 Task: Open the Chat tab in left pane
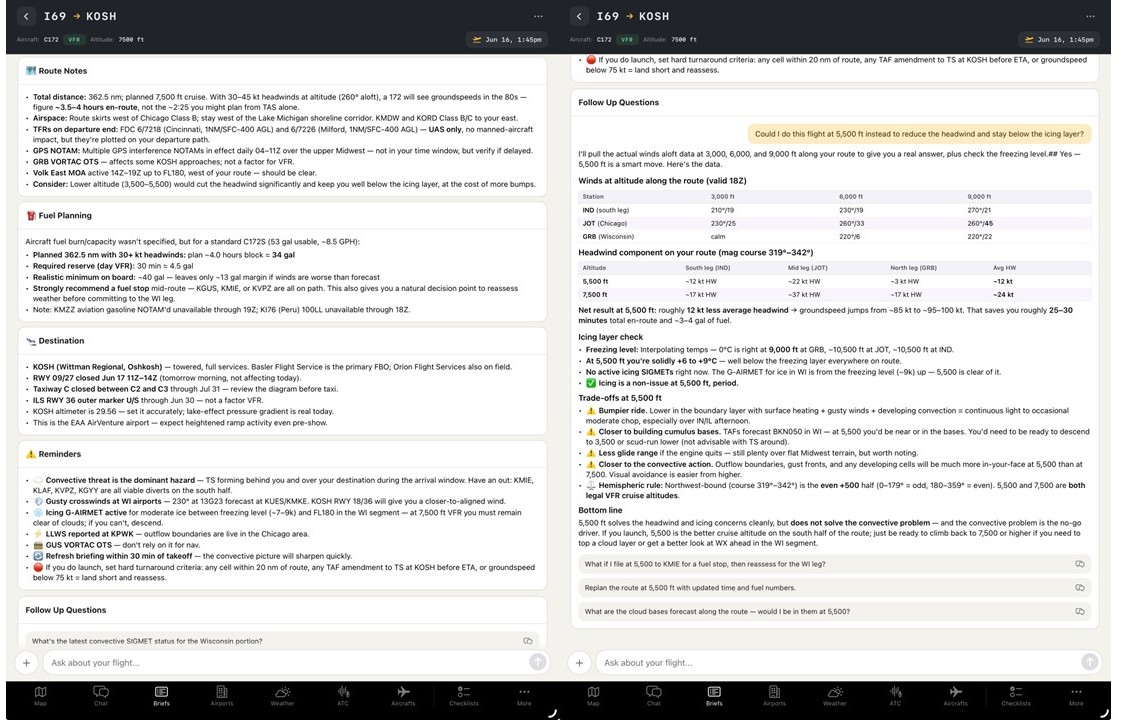pyautogui.click(x=101, y=696)
